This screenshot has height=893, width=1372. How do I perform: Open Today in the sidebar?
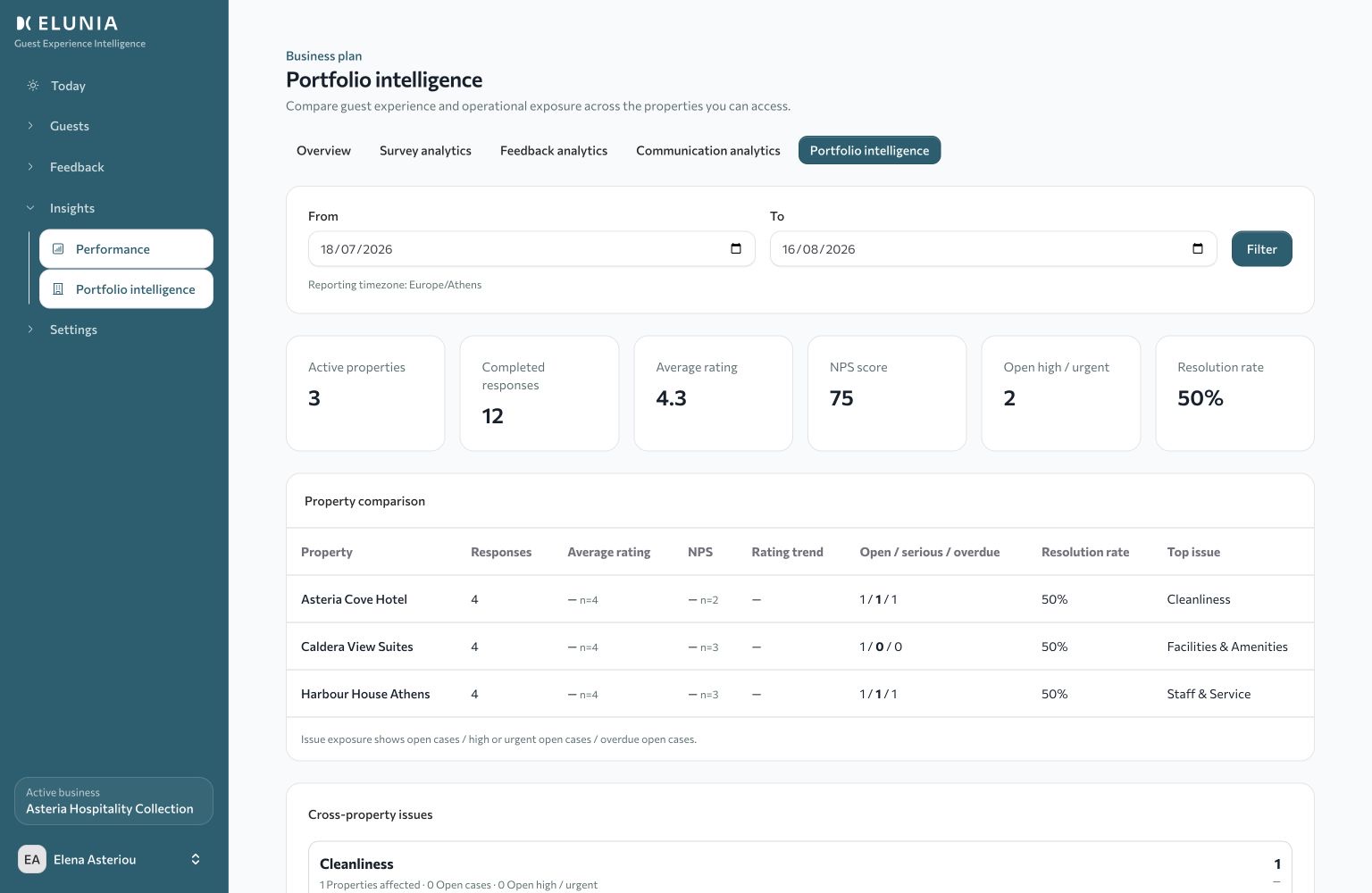pos(113,86)
